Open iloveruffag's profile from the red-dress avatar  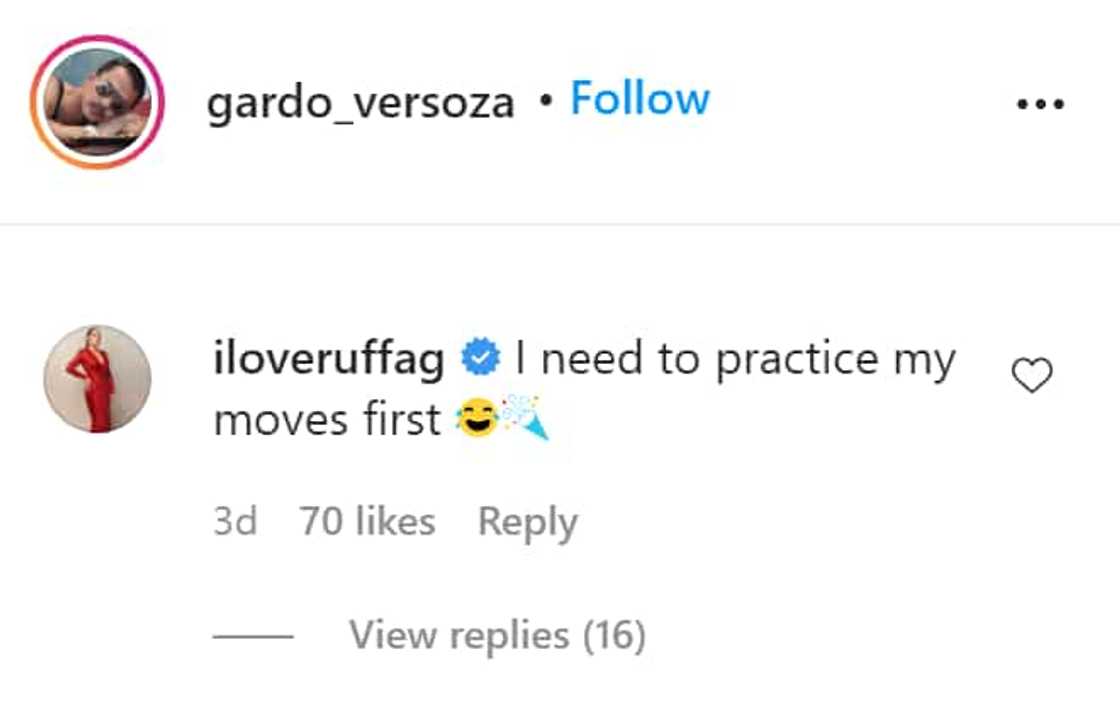(x=97, y=378)
